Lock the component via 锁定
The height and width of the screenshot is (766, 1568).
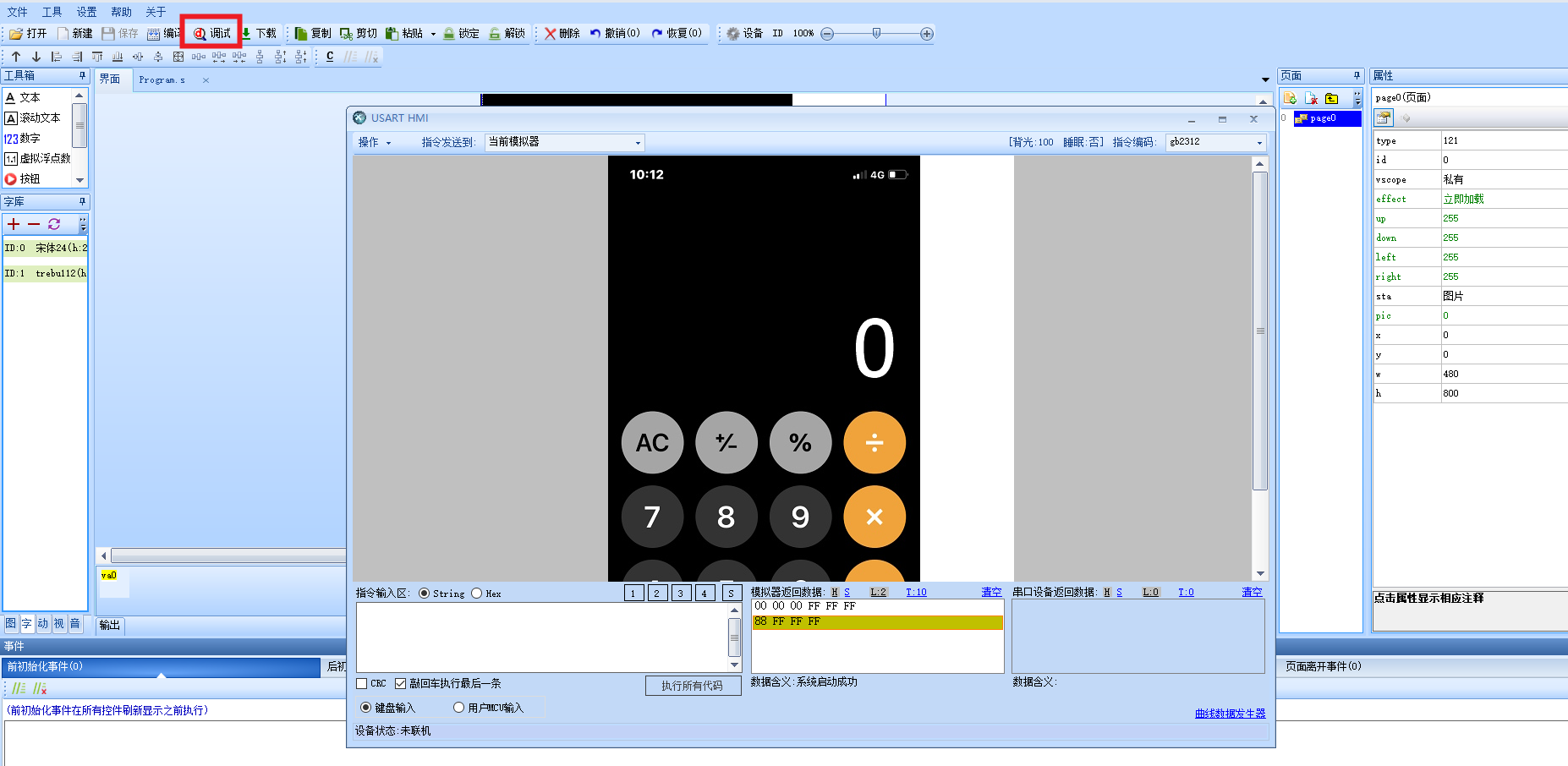pos(461,34)
